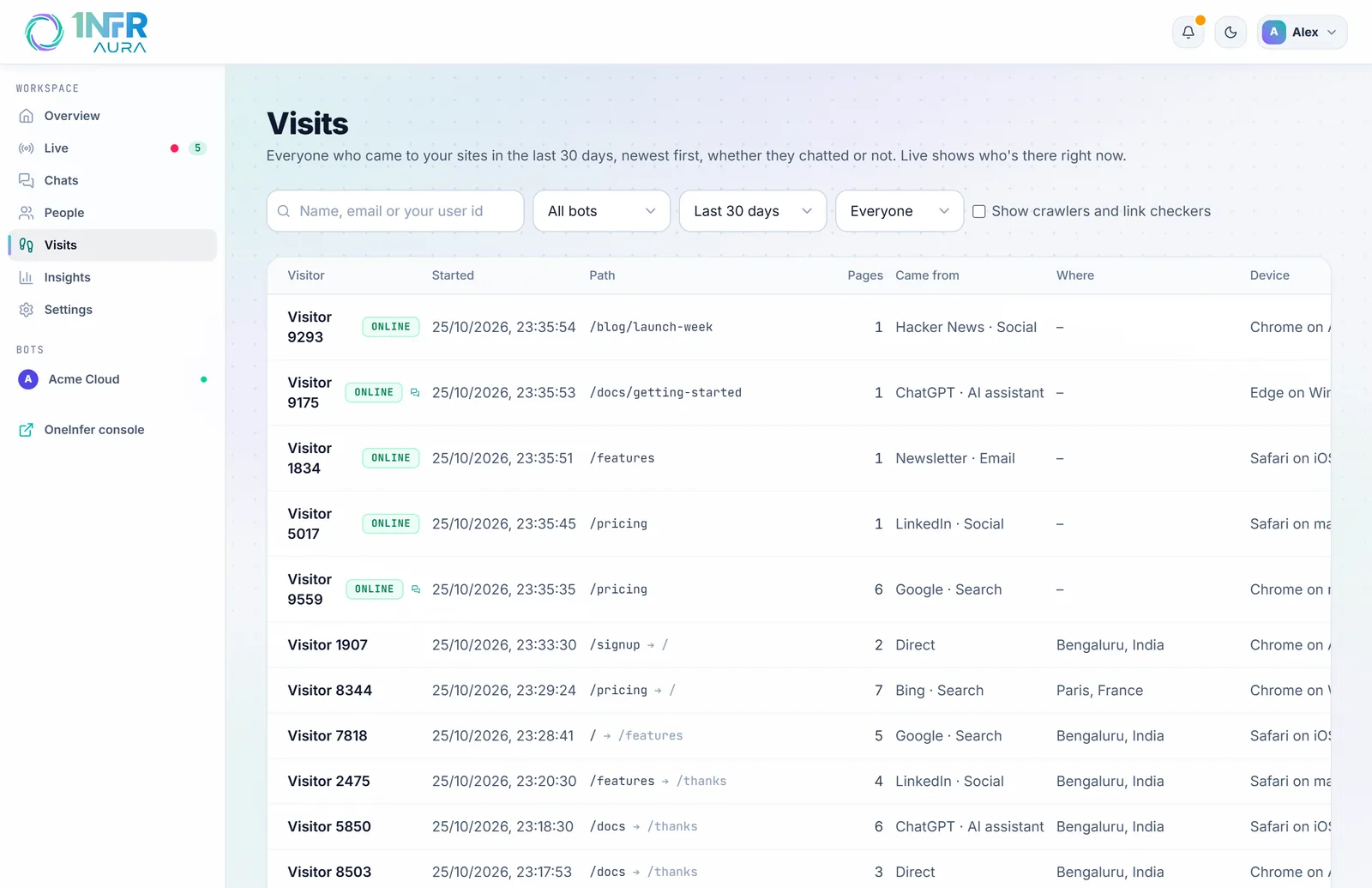Click the People users icon

pos(27,213)
